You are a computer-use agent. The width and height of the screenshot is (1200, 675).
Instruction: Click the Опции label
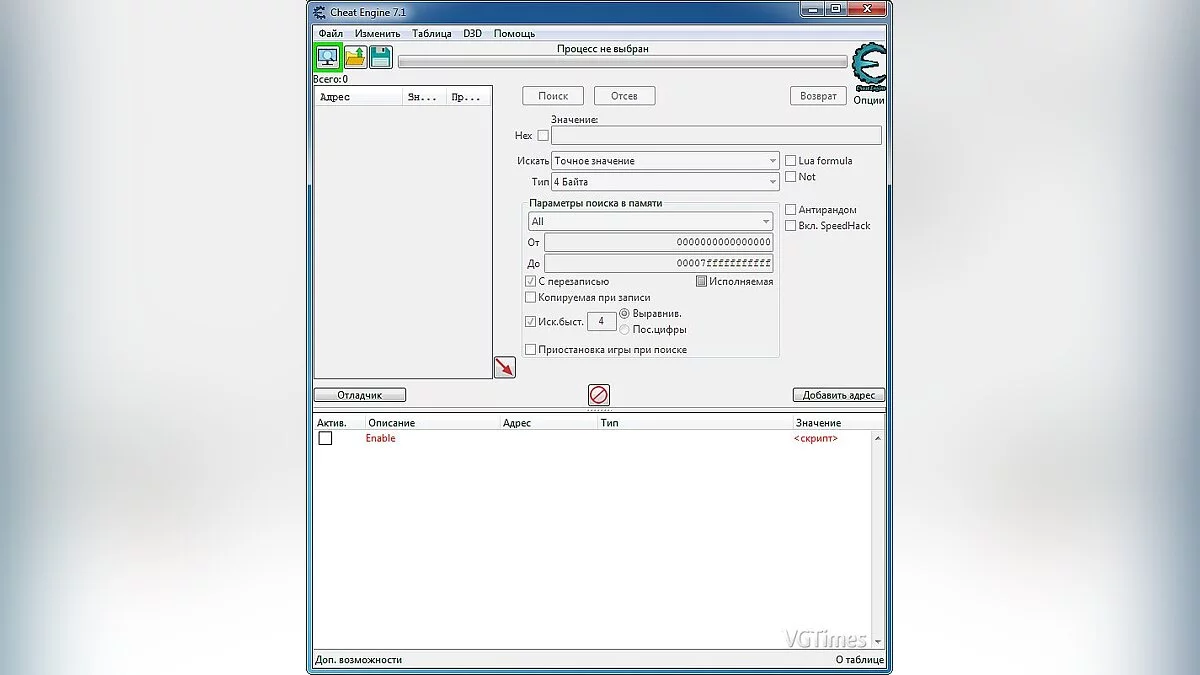coord(869,100)
